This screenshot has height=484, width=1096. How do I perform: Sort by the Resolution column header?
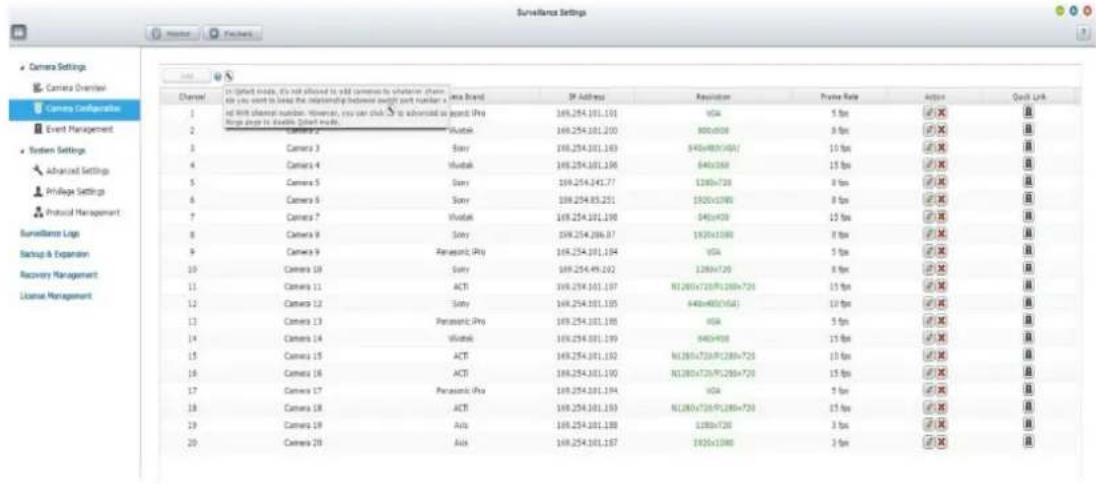point(713,99)
